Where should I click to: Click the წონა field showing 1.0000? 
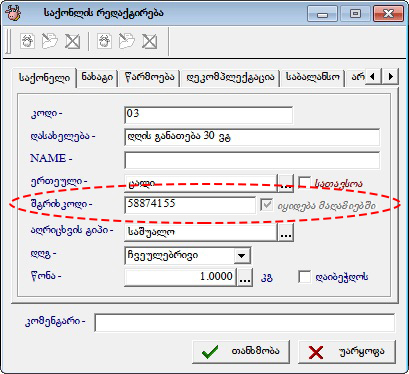[180, 277]
